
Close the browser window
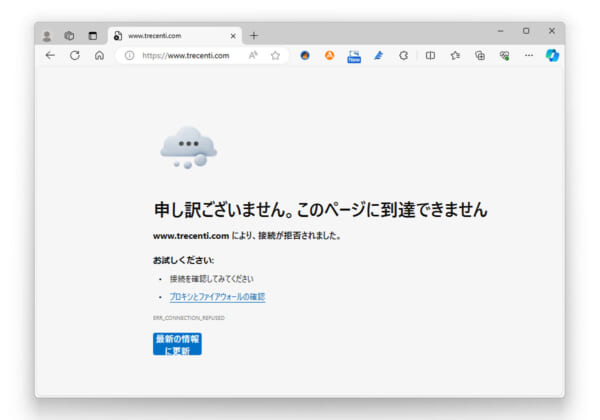(x=552, y=31)
